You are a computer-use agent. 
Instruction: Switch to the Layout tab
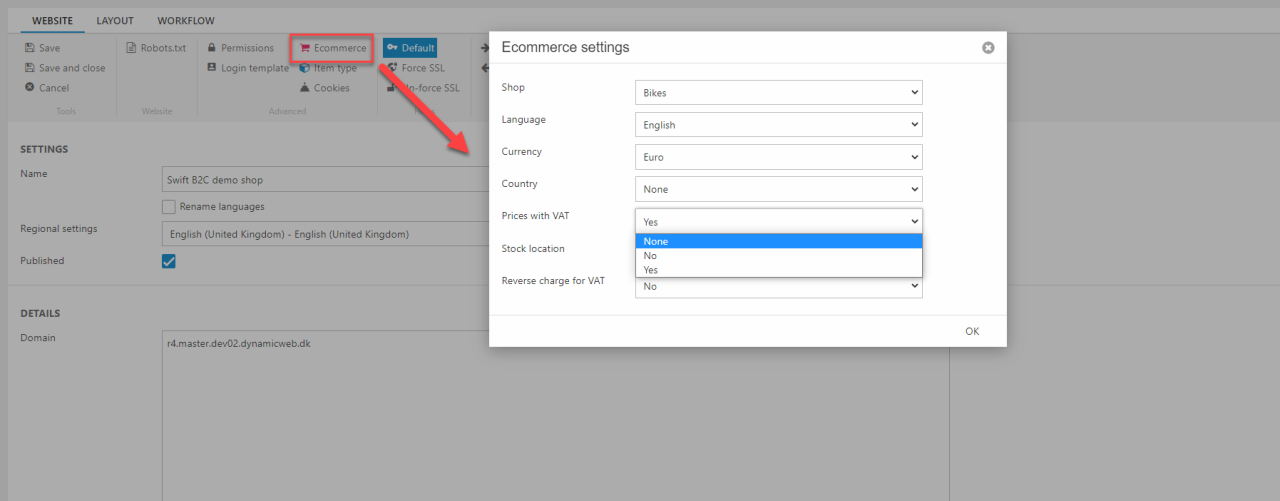tap(115, 21)
